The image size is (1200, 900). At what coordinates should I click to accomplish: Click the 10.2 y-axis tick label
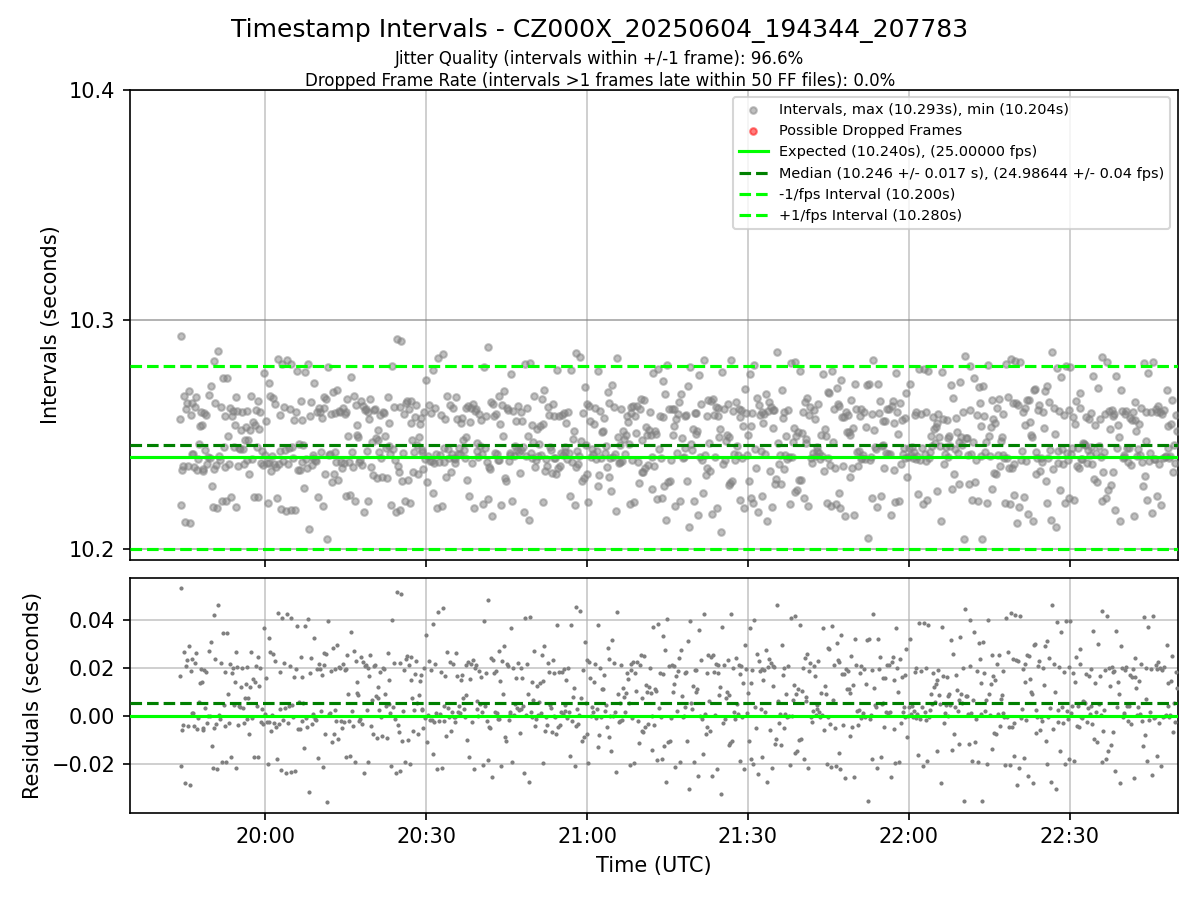(95, 550)
